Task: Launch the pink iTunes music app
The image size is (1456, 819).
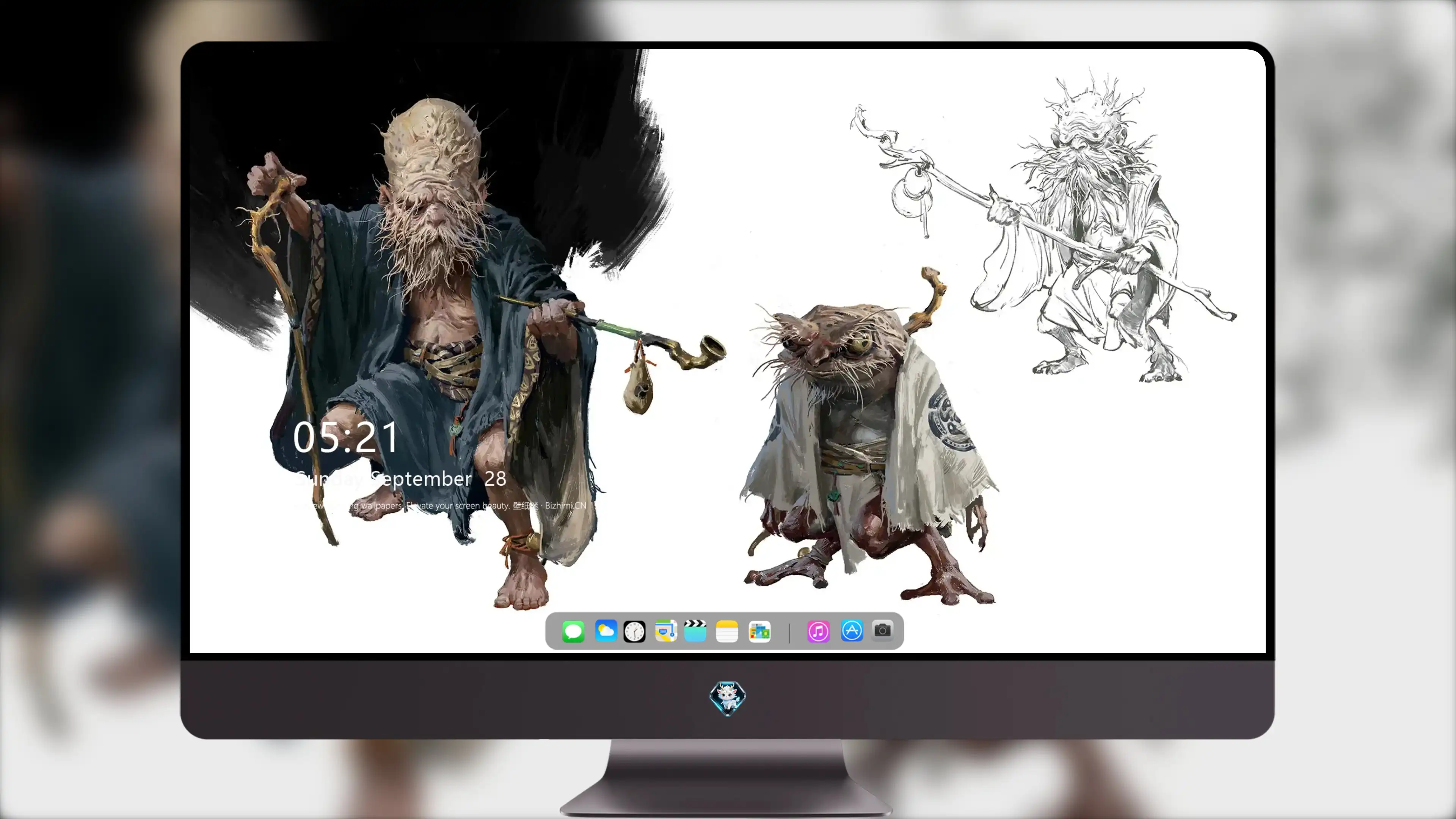Action: tap(818, 631)
